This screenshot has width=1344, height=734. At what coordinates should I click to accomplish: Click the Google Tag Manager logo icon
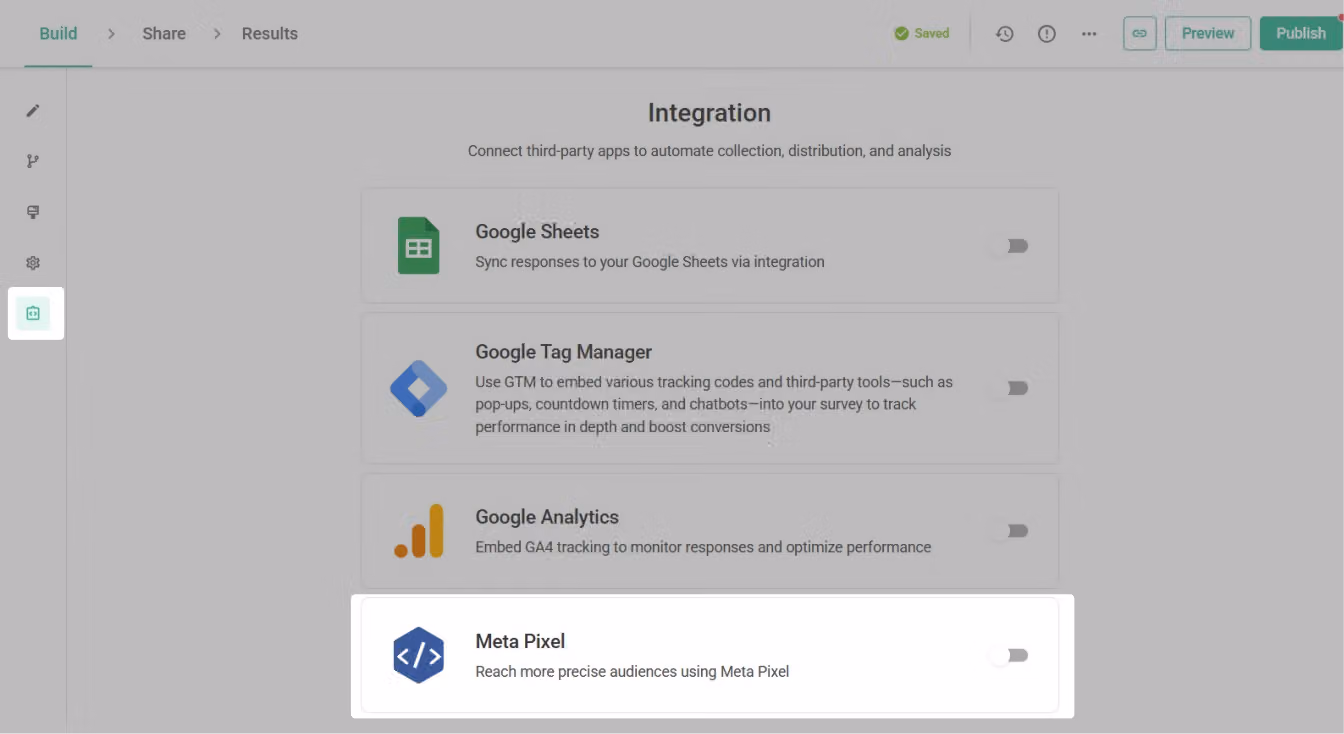pyautogui.click(x=418, y=388)
